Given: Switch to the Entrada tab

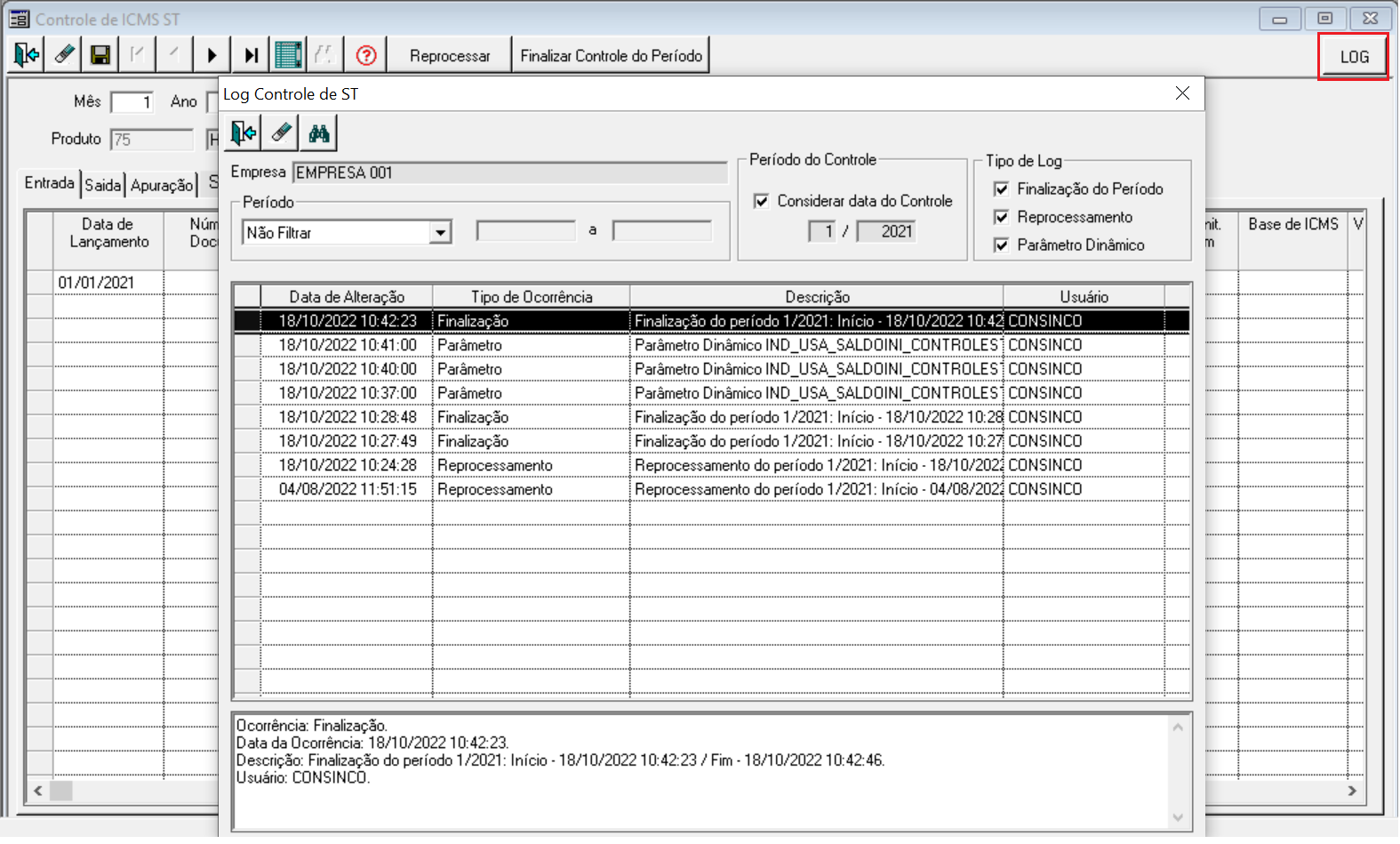Looking at the screenshot, I should pyautogui.click(x=50, y=183).
